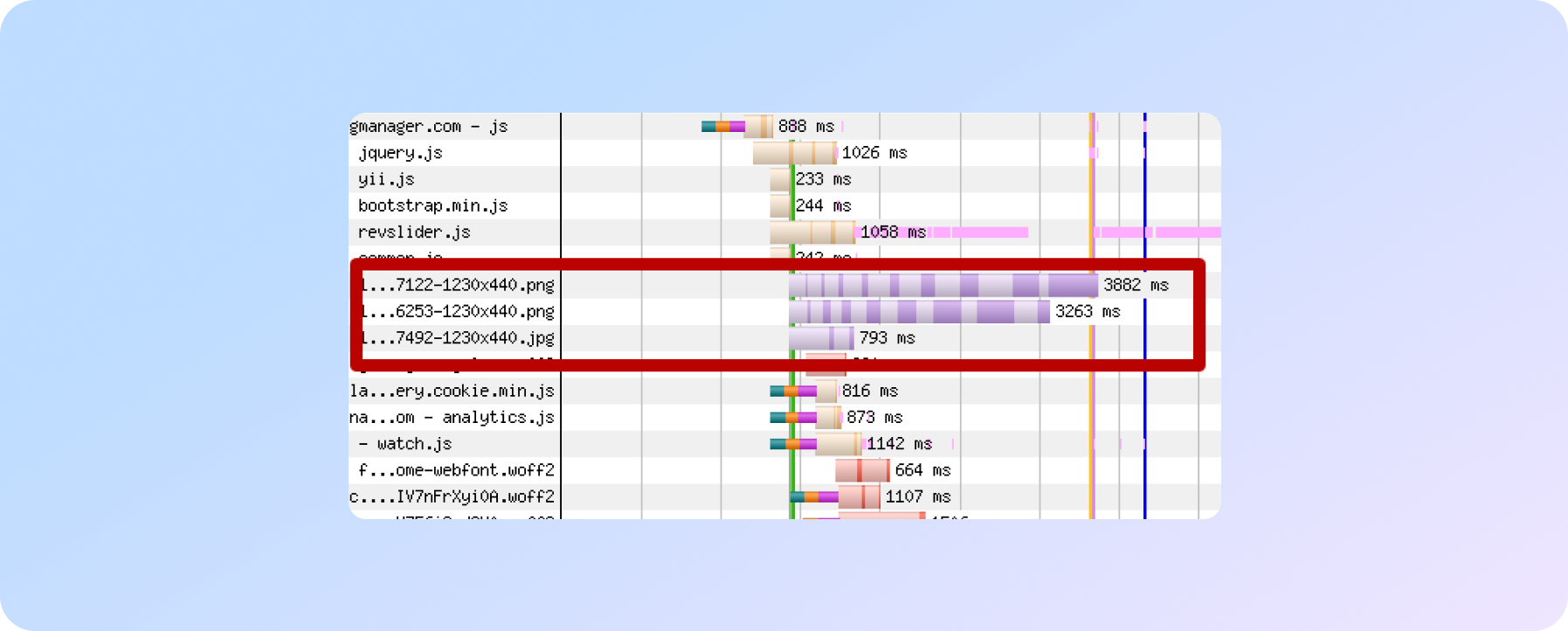Select the yii.js request row
The height and width of the screenshot is (631, 1568).
pyautogui.click(x=784, y=179)
